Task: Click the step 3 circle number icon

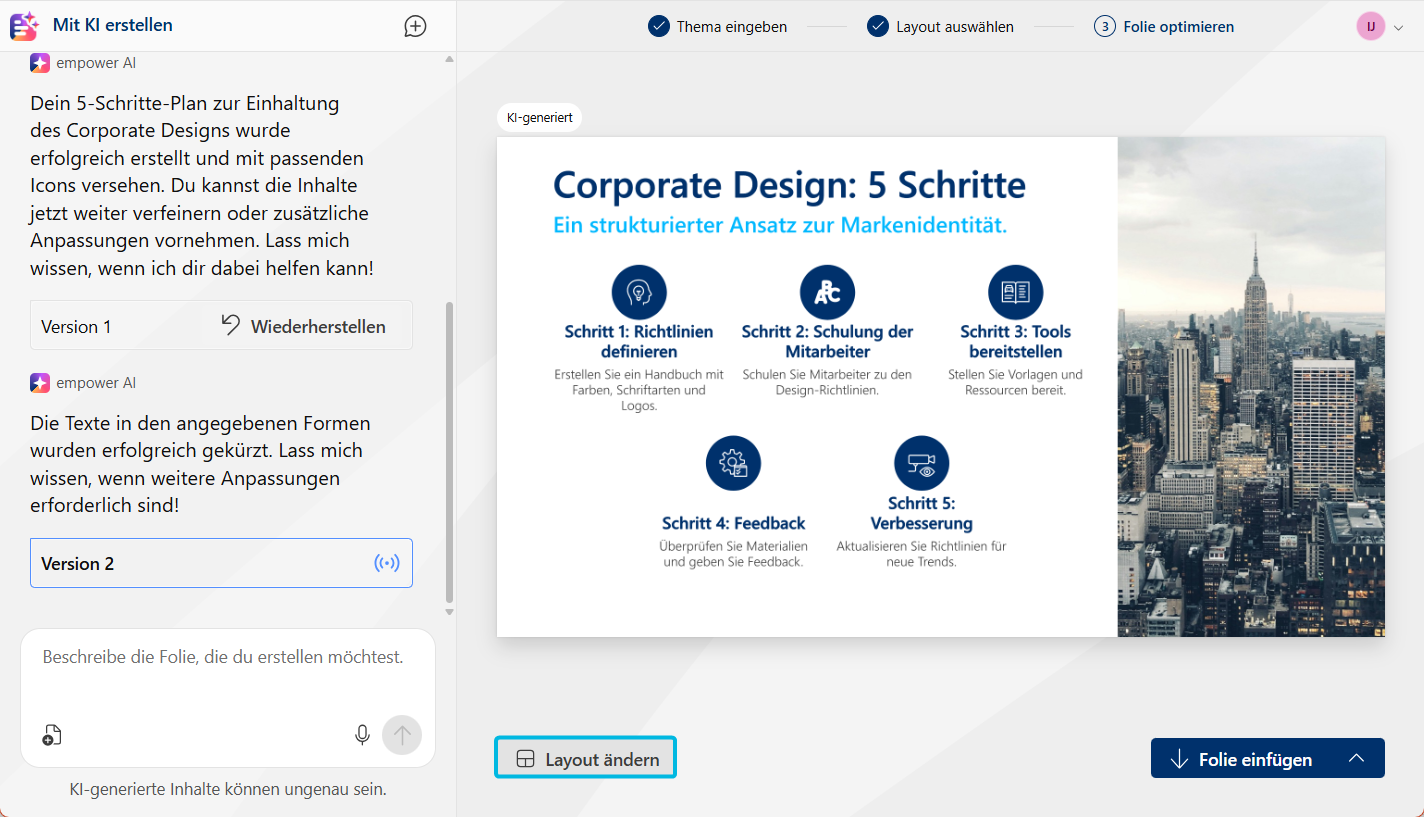Action: tap(1104, 26)
